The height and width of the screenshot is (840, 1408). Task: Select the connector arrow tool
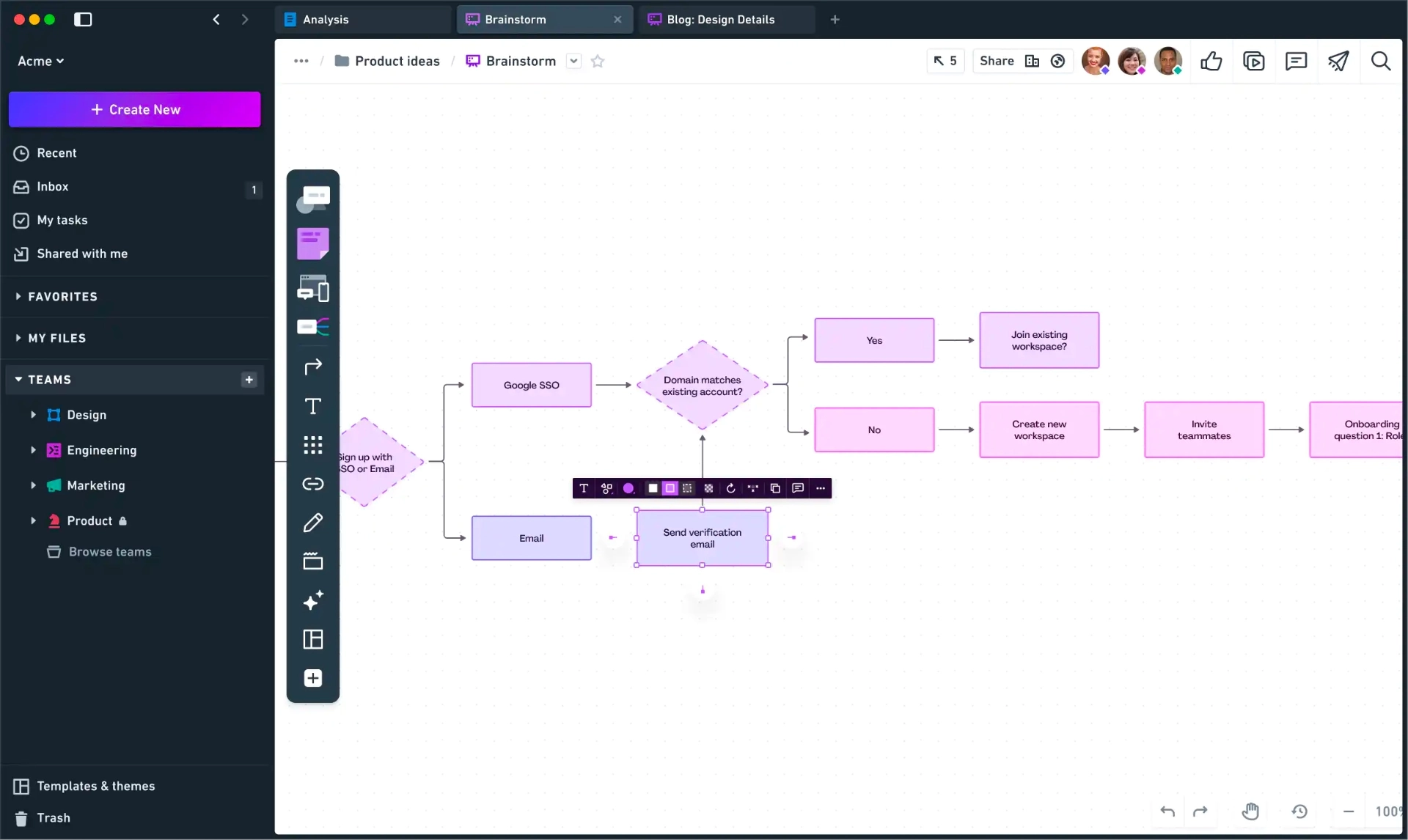pyautogui.click(x=313, y=366)
